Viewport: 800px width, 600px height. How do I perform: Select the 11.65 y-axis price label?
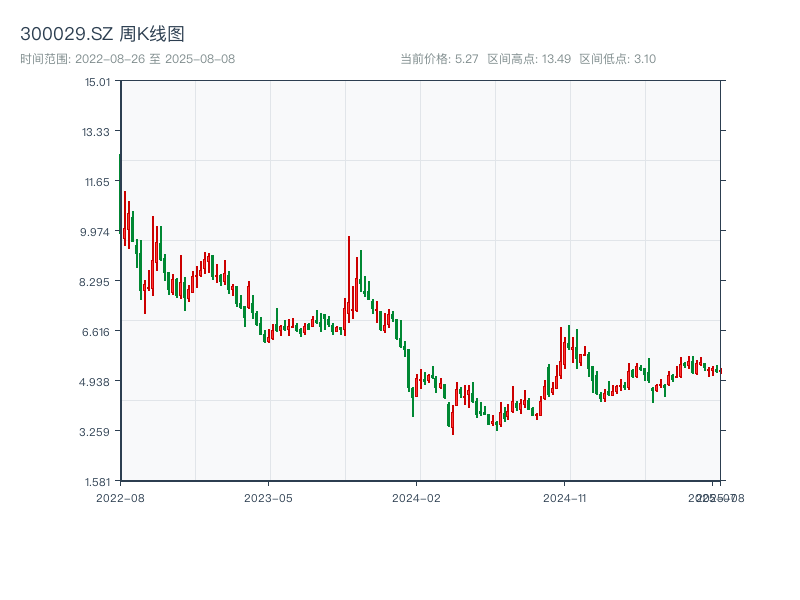click(98, 182)
